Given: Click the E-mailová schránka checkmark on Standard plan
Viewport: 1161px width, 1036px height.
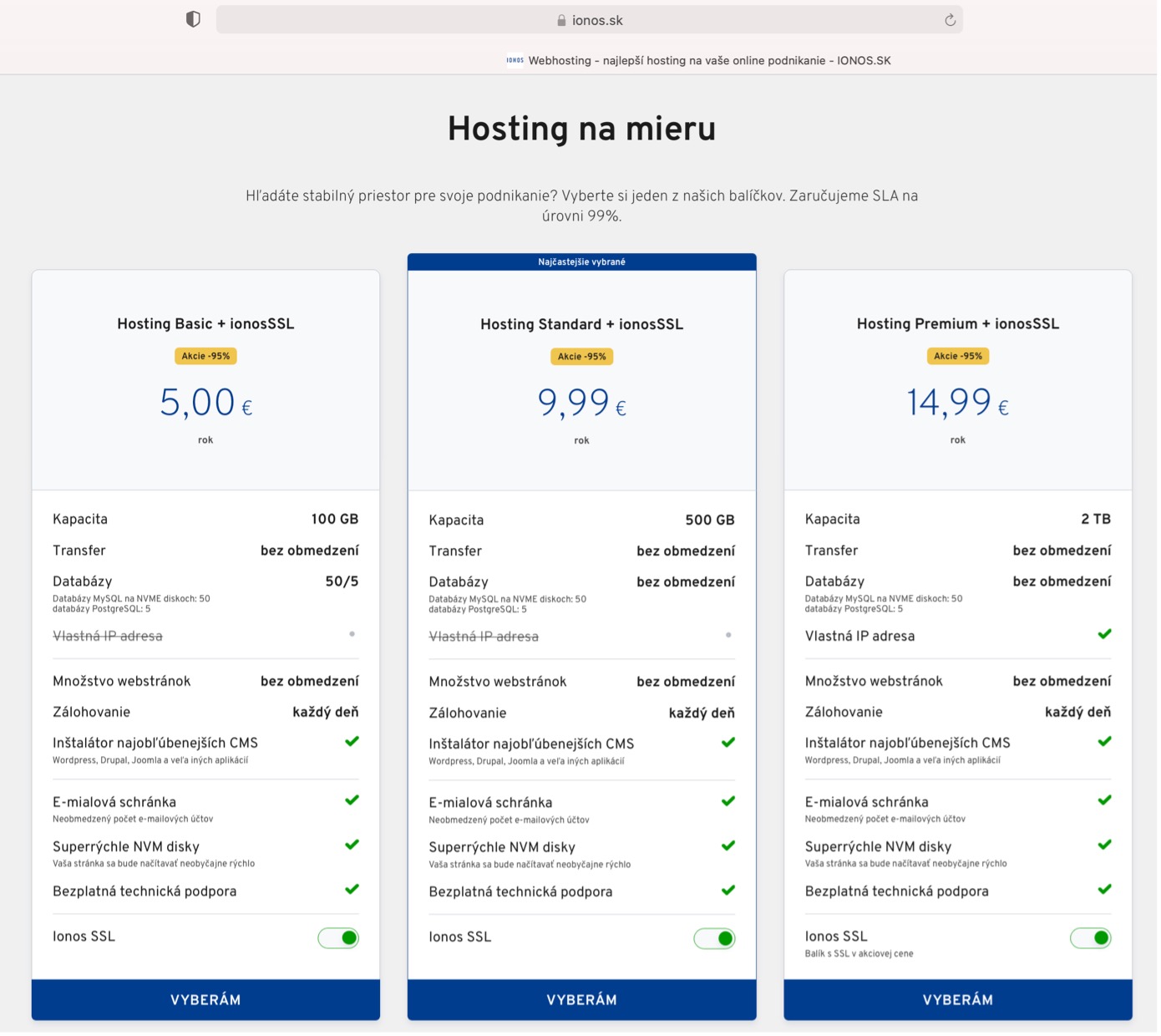Looking at the screenshot, I should pos(728,800).
